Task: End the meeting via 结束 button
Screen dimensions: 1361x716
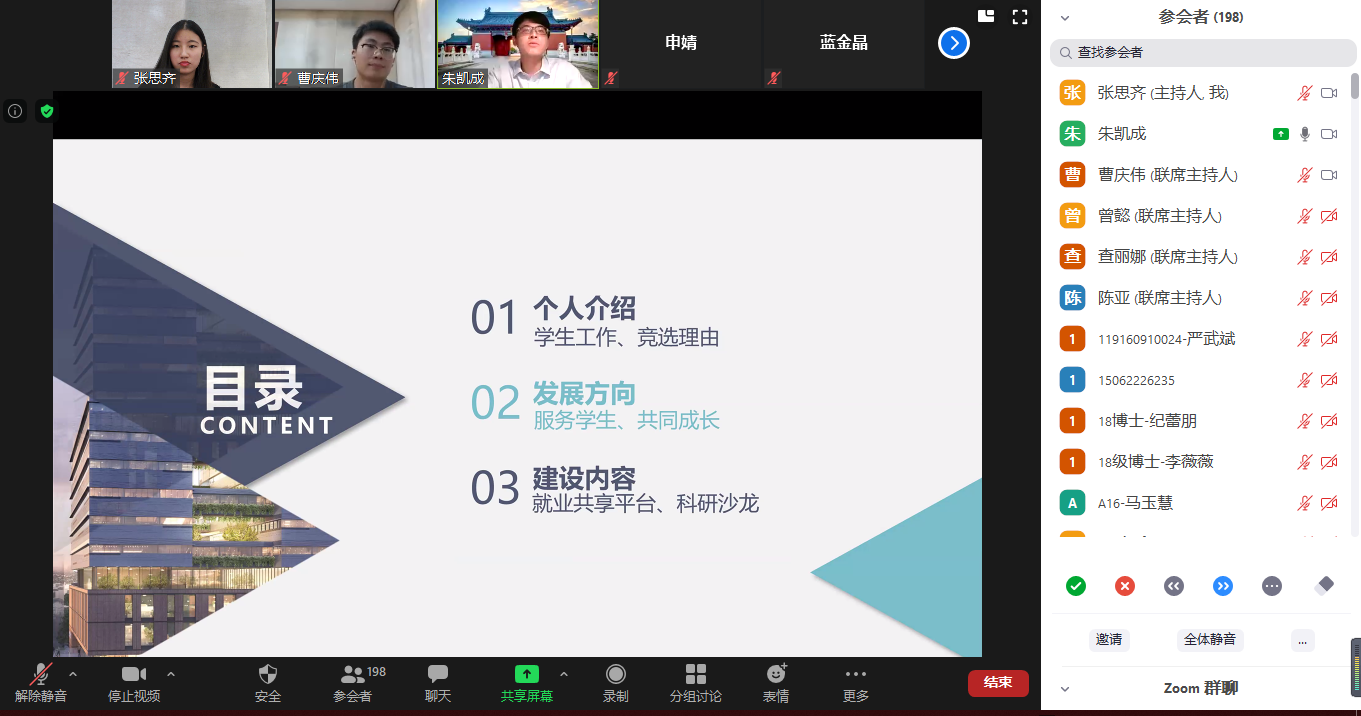Action: click(997, 682)
